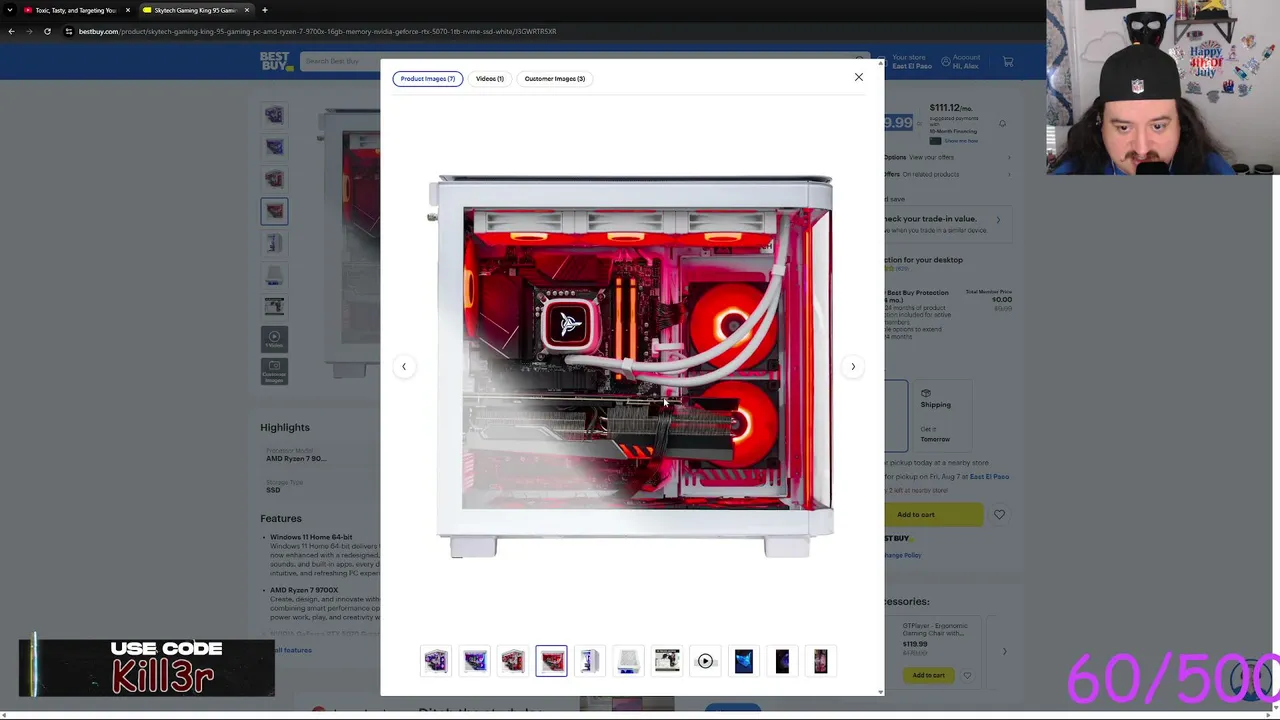
Task: Select the Skytech Gaming King 95 tab
Action: (x=195, y=10)
